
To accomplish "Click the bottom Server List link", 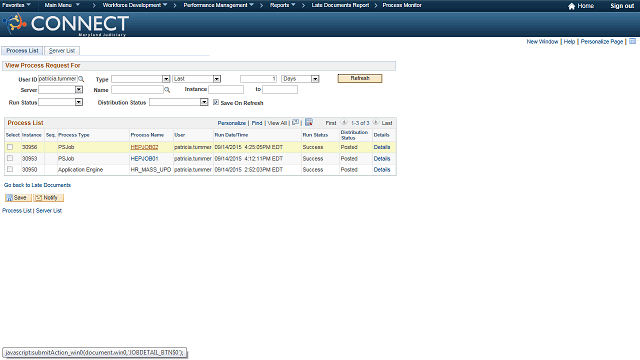I will 49,211.
